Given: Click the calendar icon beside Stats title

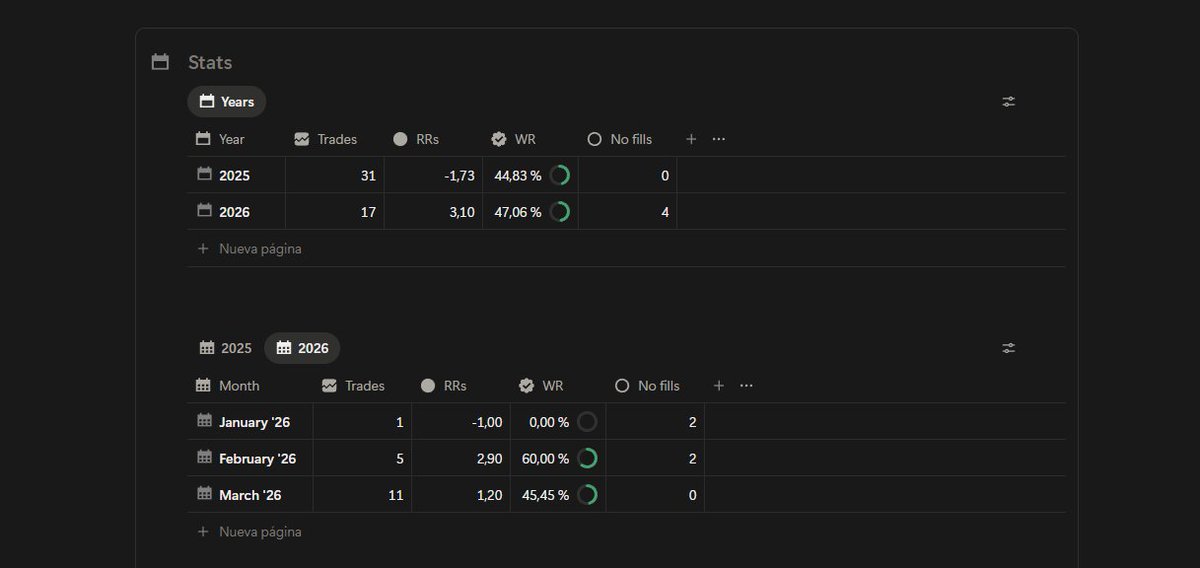Looking at the screenshot, I should tap(160, 62).
